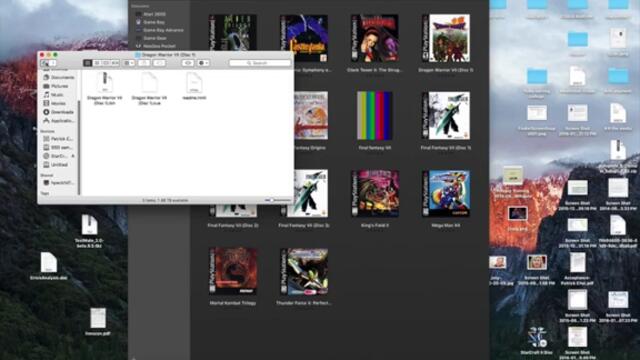Open Music in the Finder sidebar
This screenshot has width=640, height=360.
[53, 95]
